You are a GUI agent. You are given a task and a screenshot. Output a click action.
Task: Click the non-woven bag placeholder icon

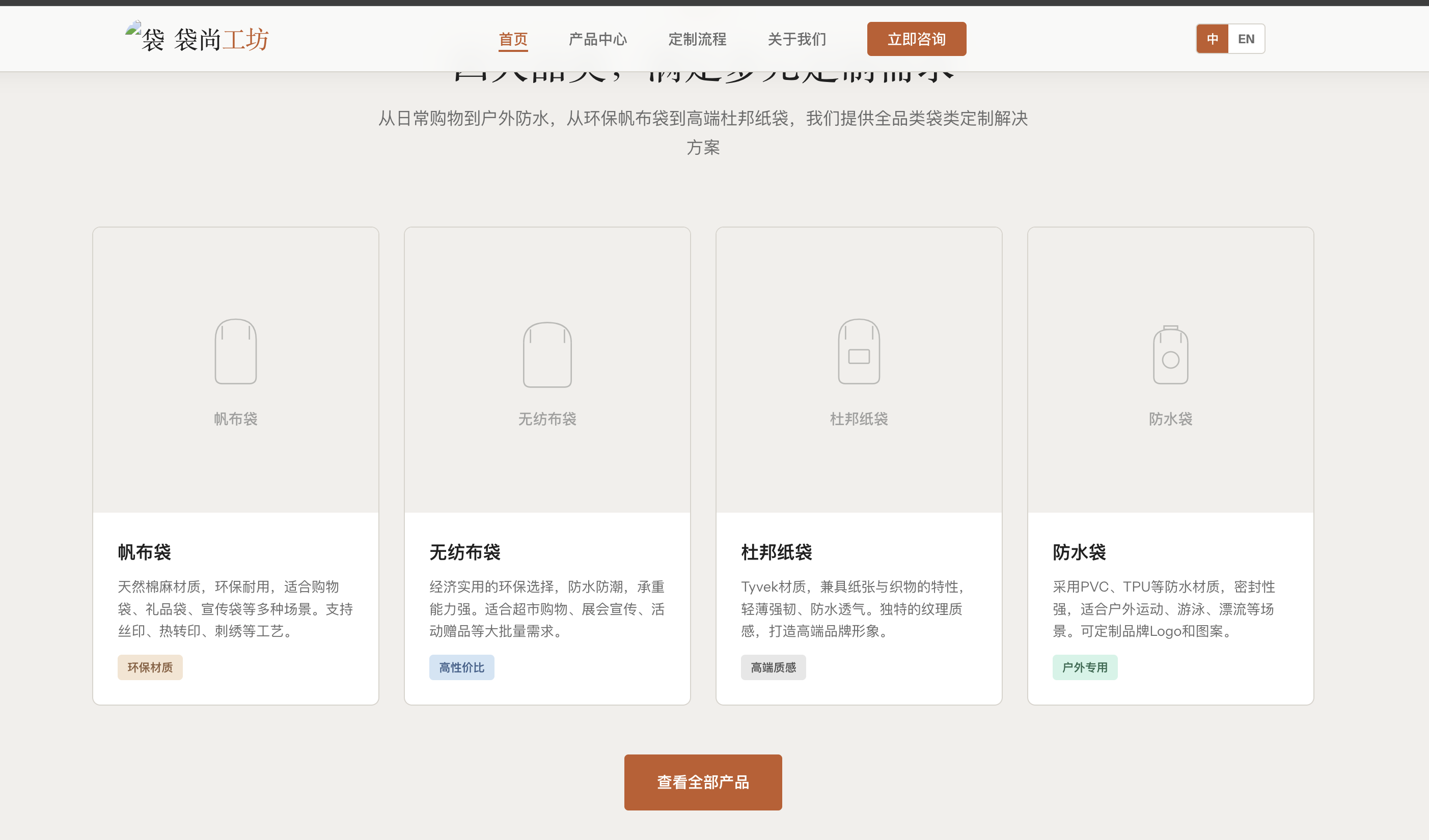click(x=547, y=355)
